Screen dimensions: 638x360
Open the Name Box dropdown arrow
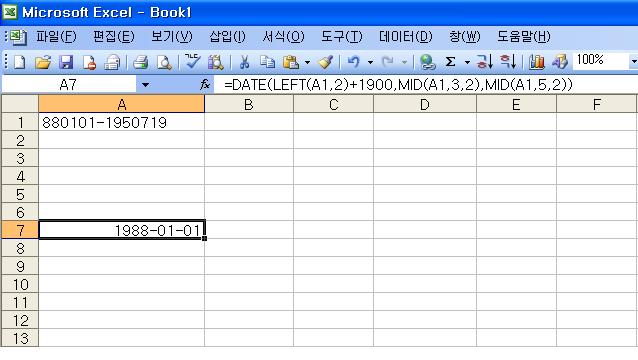[x=145, y=85]
